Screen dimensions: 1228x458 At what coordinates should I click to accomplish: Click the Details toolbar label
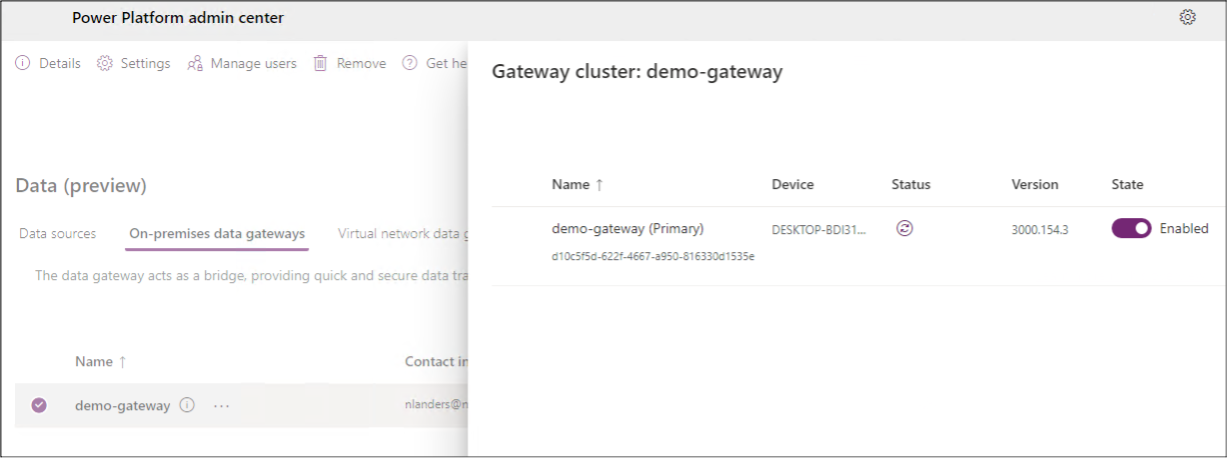coord(60,63)
